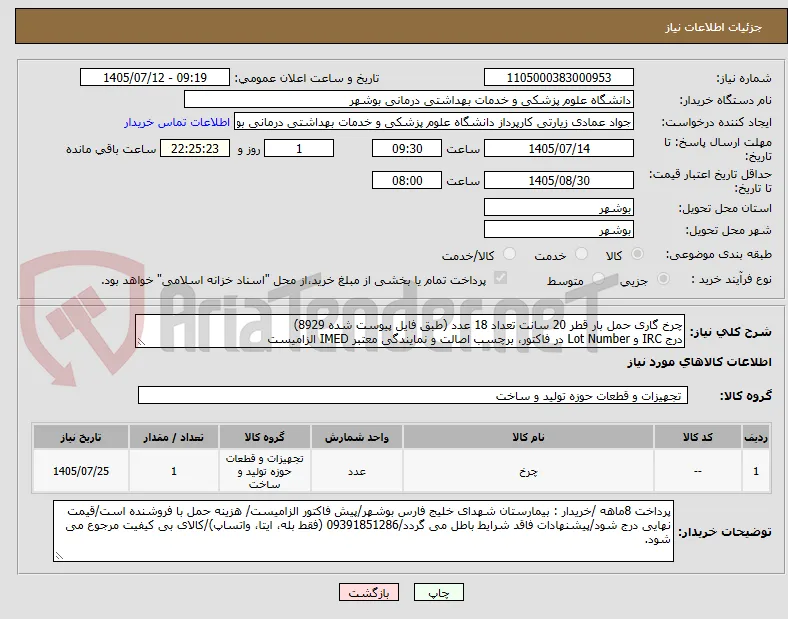
Task: Select the خدمت radio button
Action: click(x=581, y=254)
